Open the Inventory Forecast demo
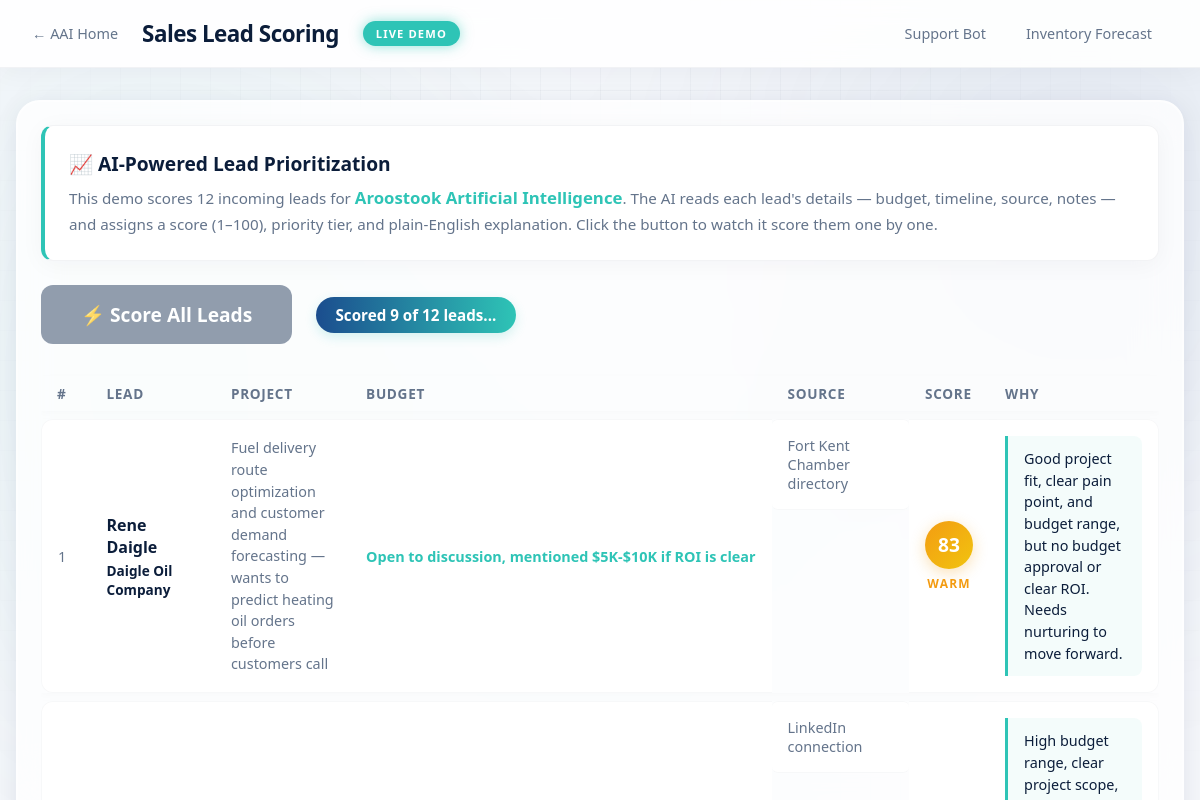 pyautogui.click(x=1088, y=34)
